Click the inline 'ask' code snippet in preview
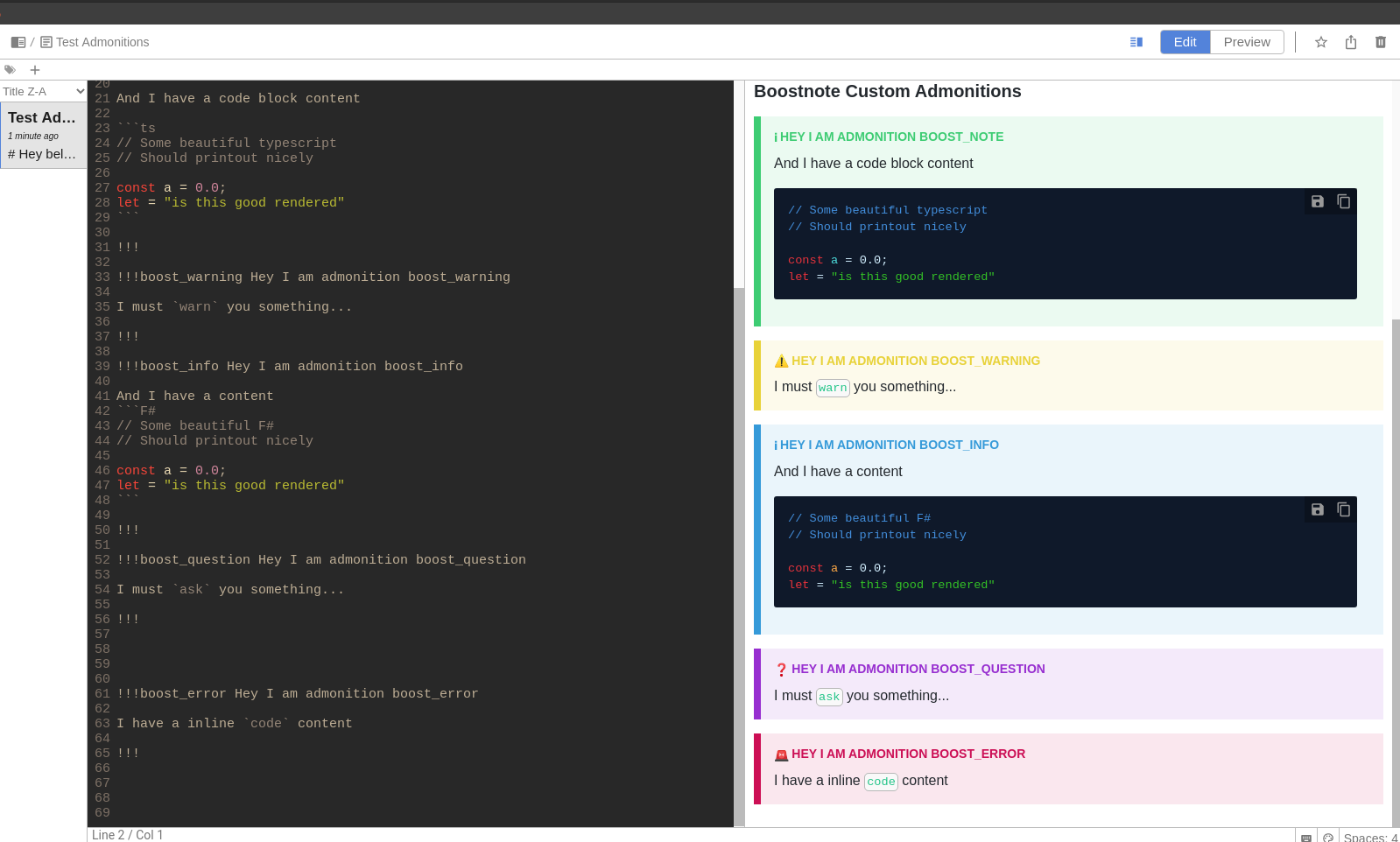This screenshot has height=842, width=1400. tap(829, 697)
